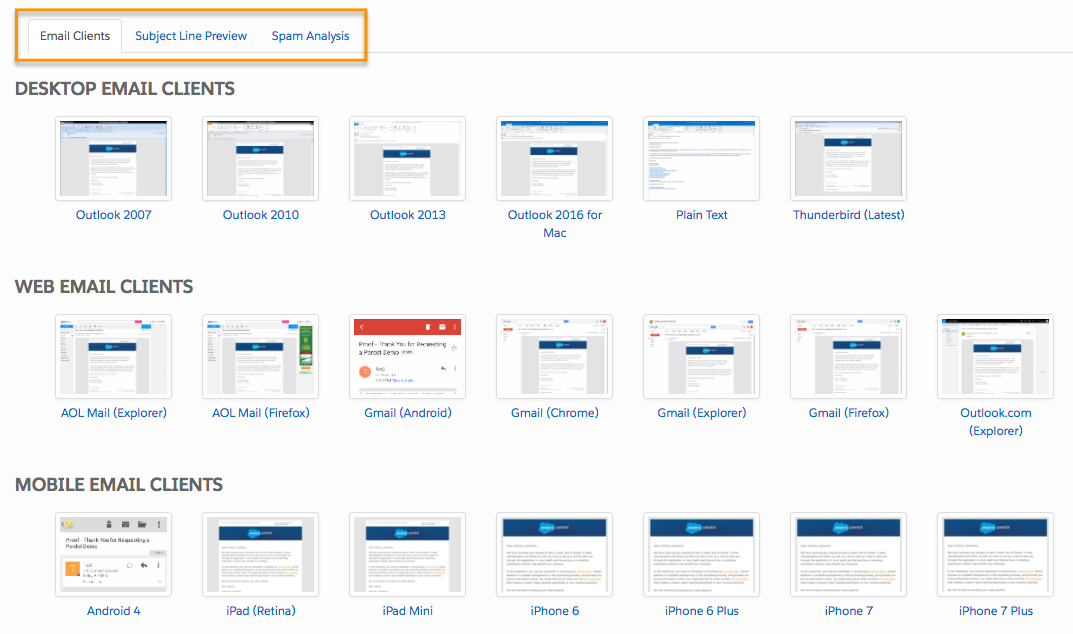
Task: Open the iPad (Retina) preview thumbnail
Action: coord(261,555)
